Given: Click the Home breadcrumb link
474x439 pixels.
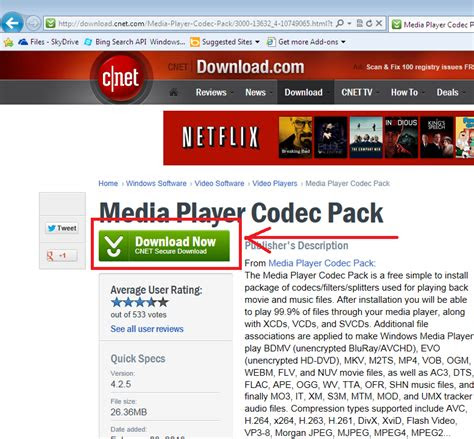Looking at the screenshot, I should pos(108,183).
